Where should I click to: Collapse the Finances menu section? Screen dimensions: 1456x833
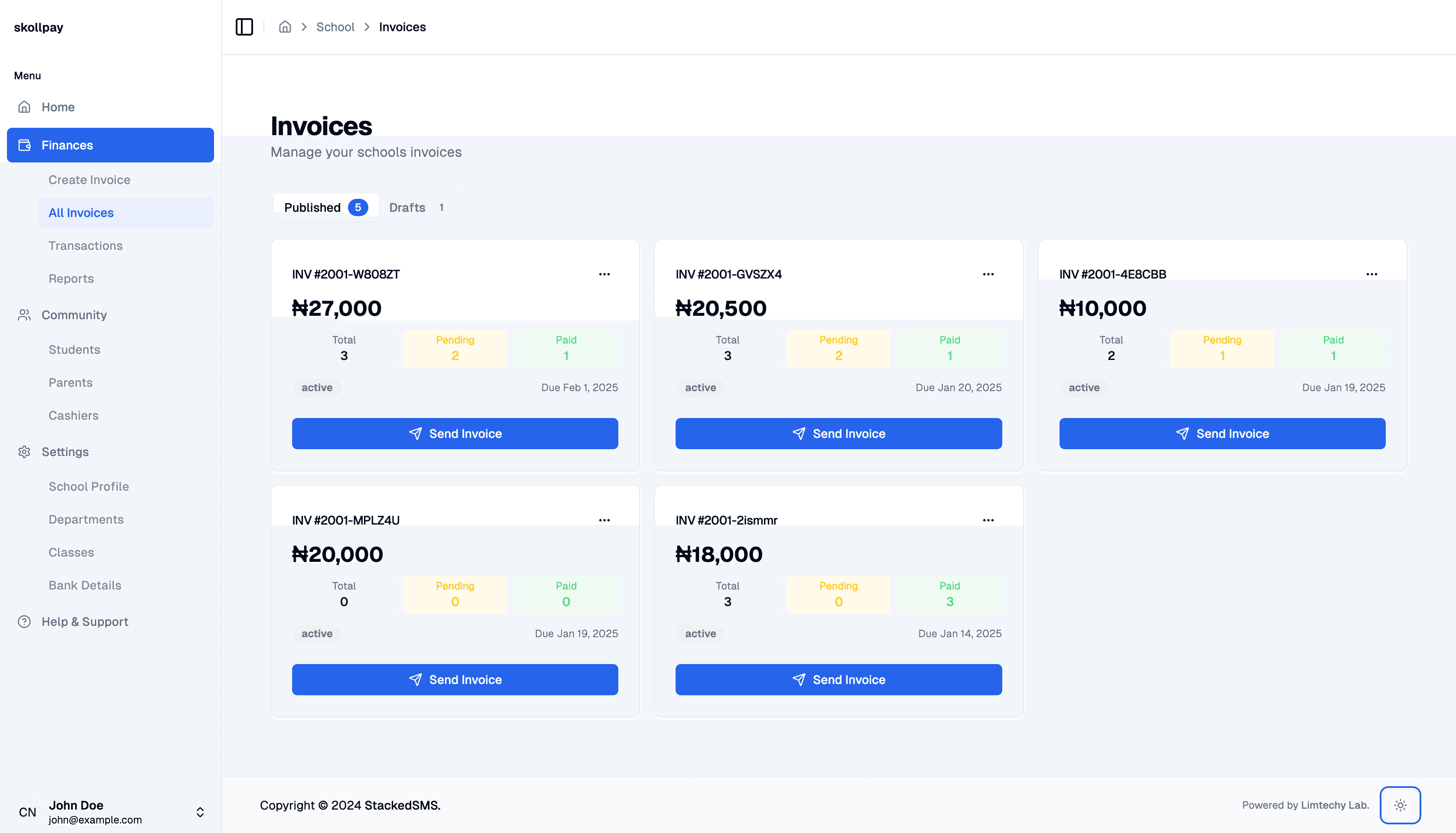click(110, 145)
